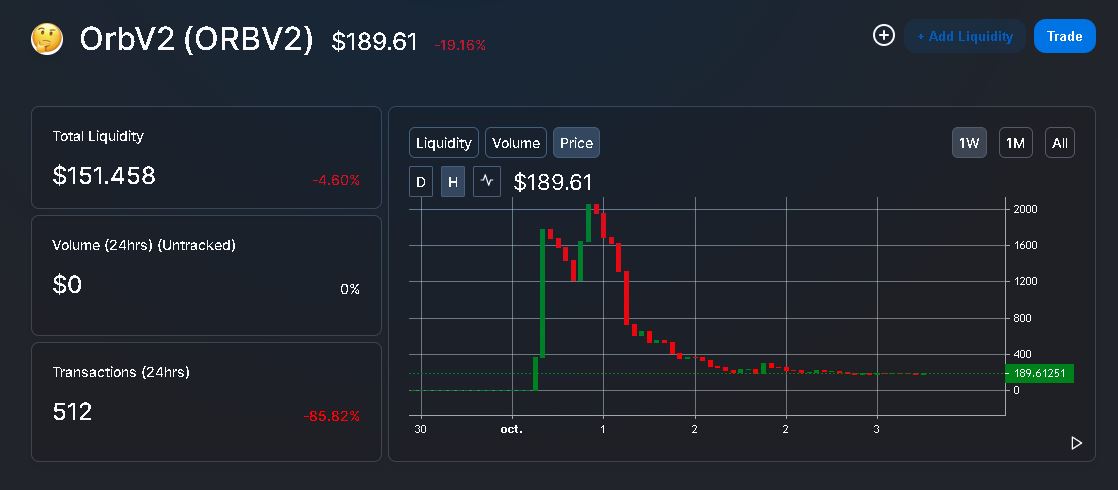Screen dimensions: 1118x490
Task: Click the thinking-face token logo
Action: pyautogui.click(x=47, y=39)
